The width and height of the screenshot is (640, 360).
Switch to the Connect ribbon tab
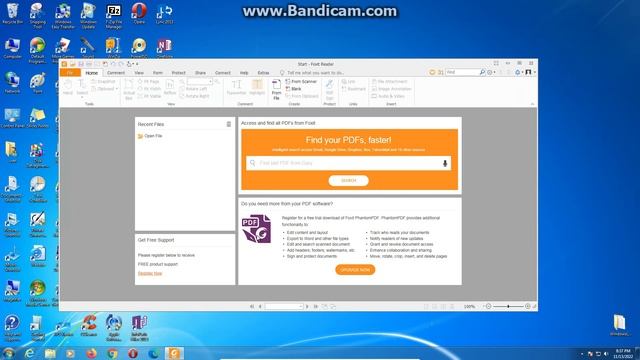[x=222, y=73]
